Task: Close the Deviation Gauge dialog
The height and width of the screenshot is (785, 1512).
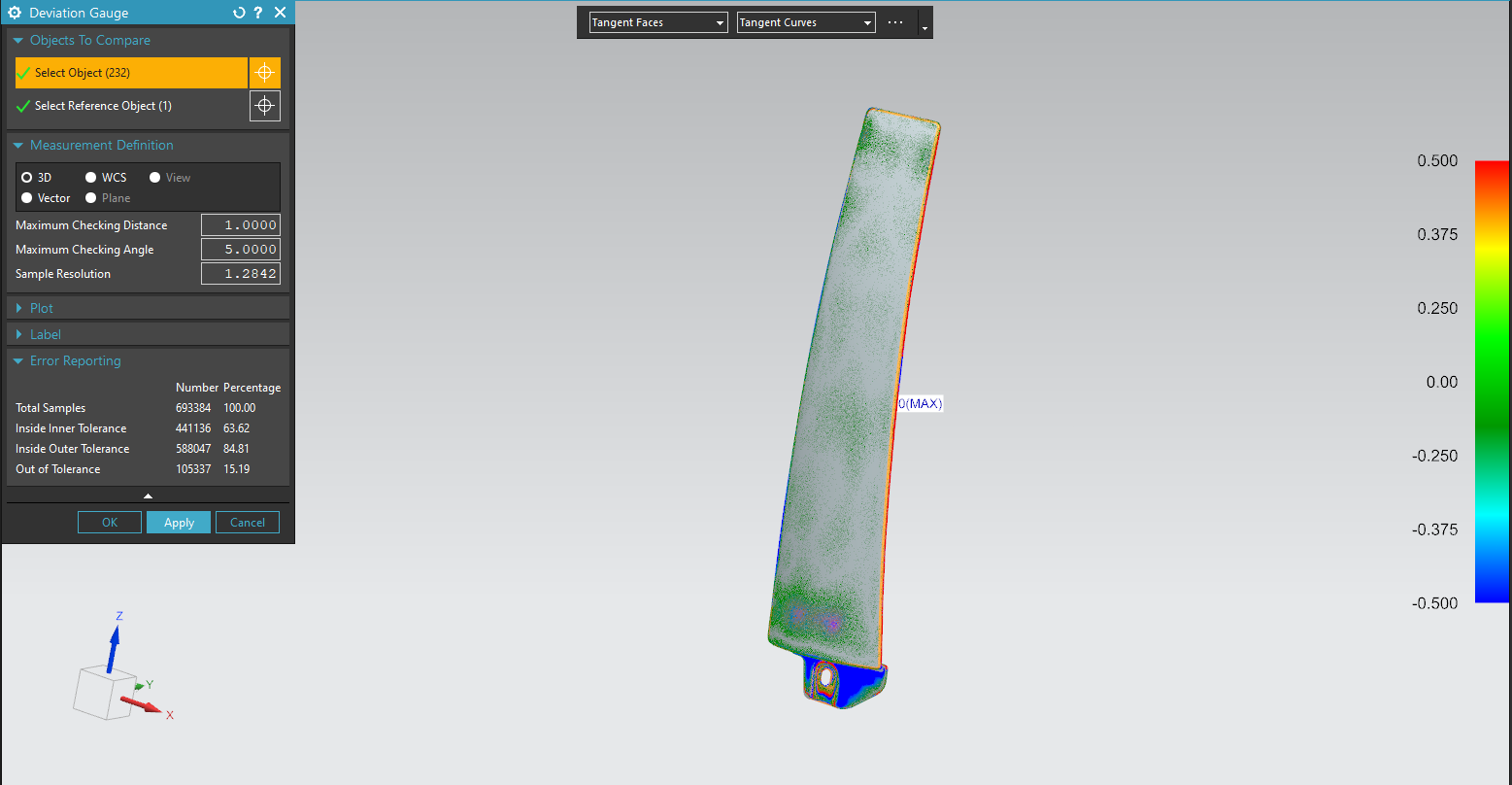Action: point(280,13)
